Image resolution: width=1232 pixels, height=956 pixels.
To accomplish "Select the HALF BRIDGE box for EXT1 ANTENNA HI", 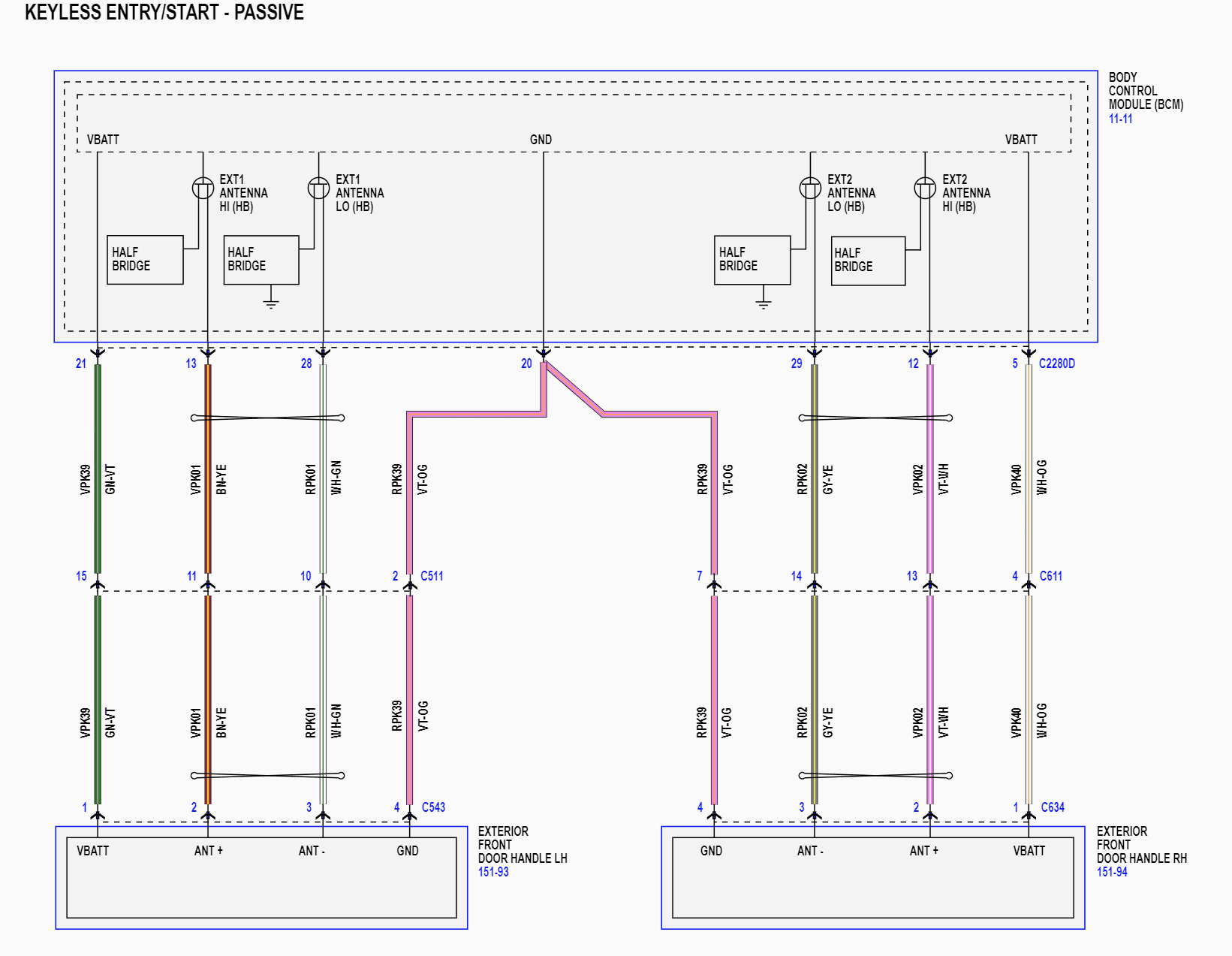I will 145,260.
